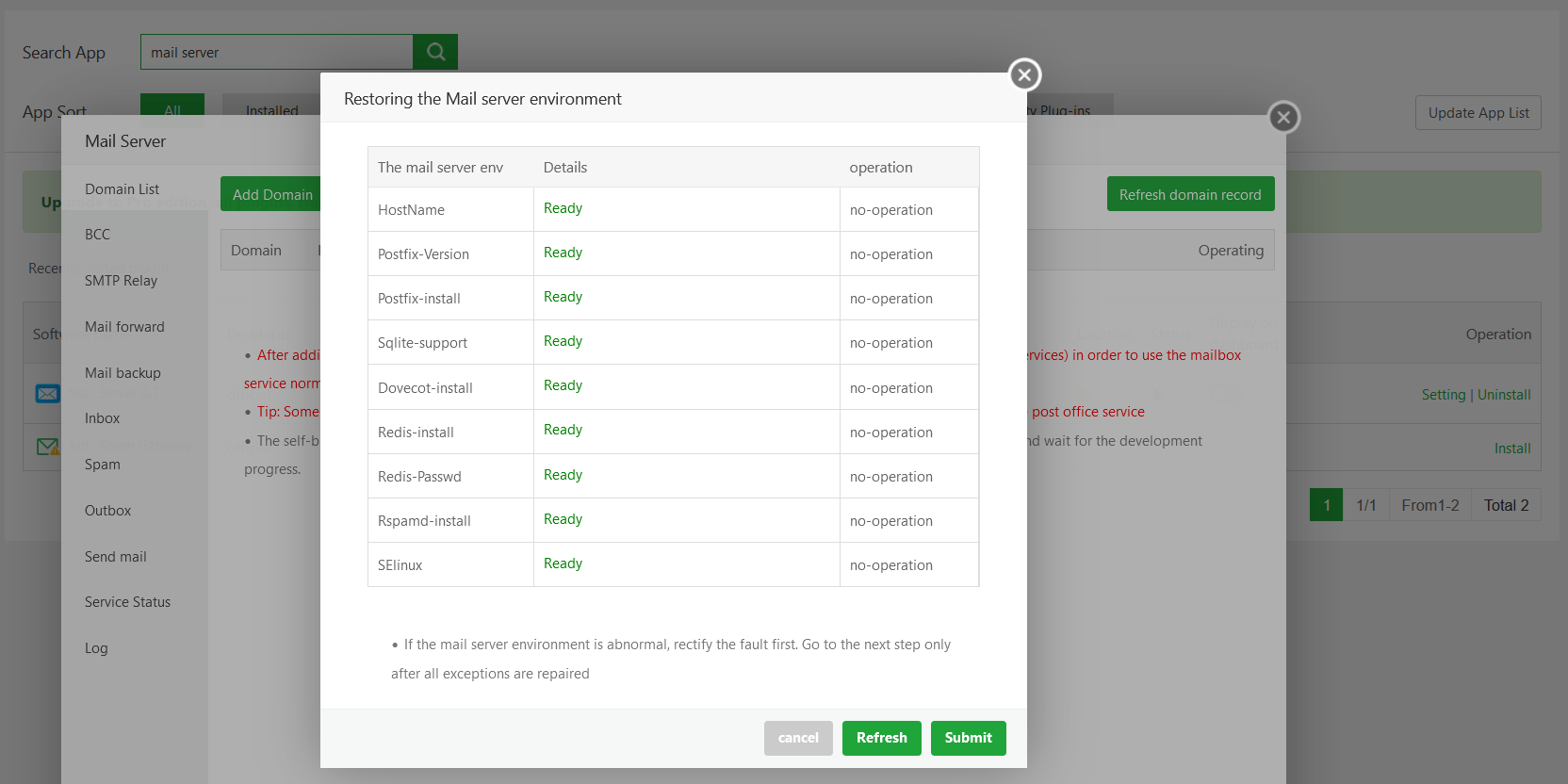Click the HostName row label
The image size is (1568, 784).
[411, 210]
